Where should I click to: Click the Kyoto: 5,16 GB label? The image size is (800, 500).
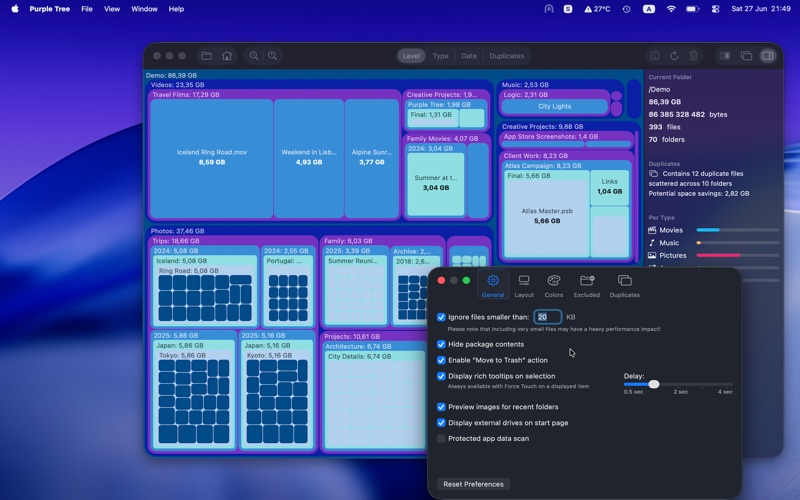269,356
